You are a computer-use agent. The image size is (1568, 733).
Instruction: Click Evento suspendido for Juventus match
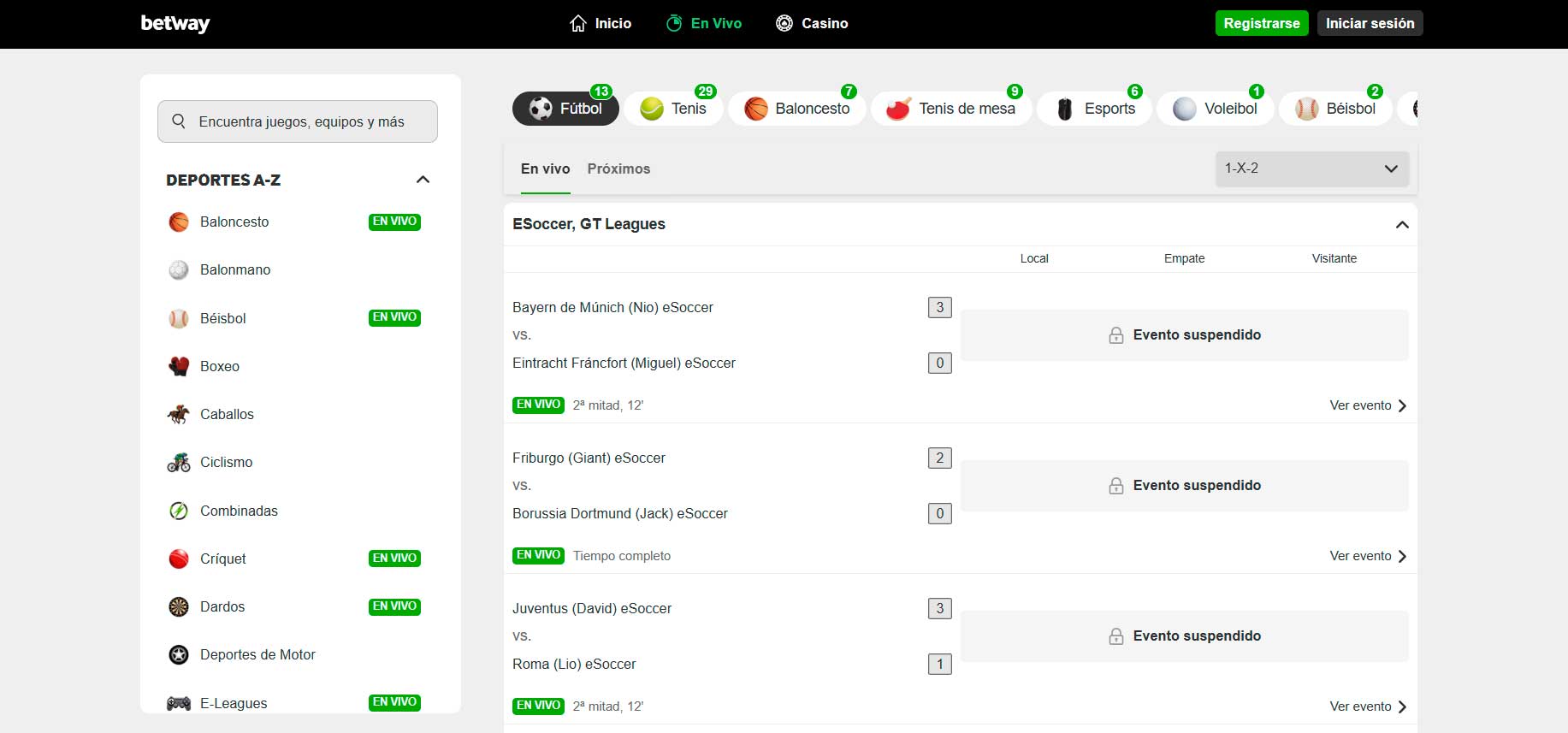1185,636
